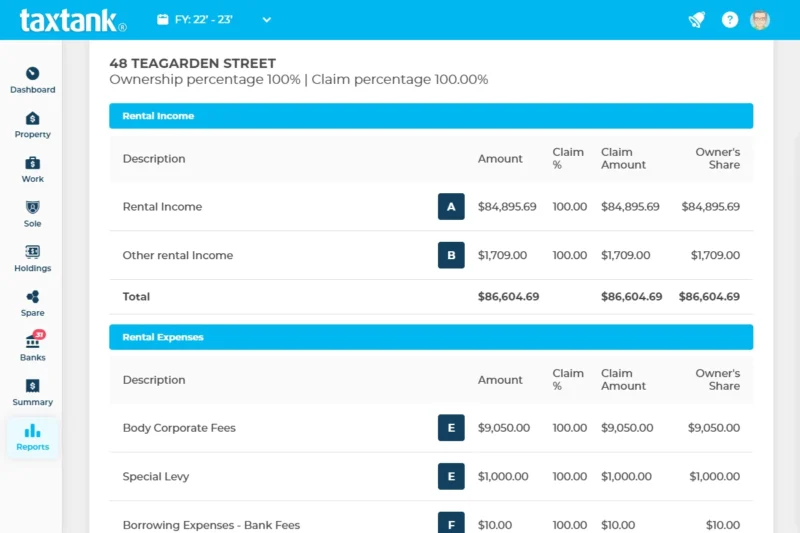Click the E badge for Special Levy
The width and height of the screenshot is (800, 533).
point(451,476)
